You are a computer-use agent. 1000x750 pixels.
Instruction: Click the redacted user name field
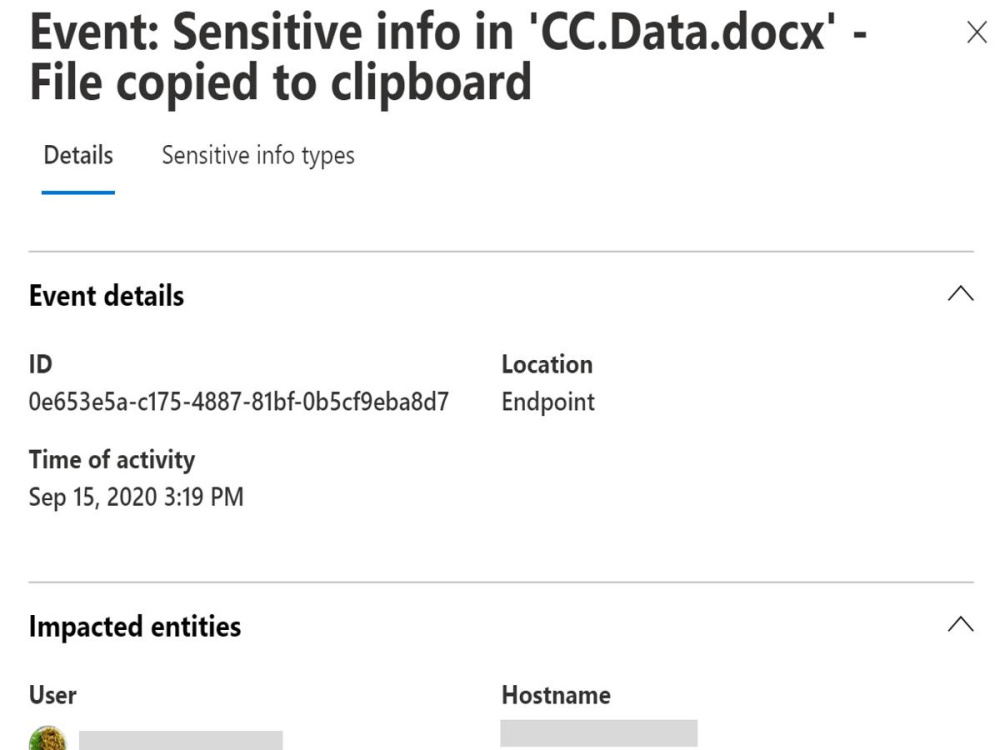click(x=180, y=740)
